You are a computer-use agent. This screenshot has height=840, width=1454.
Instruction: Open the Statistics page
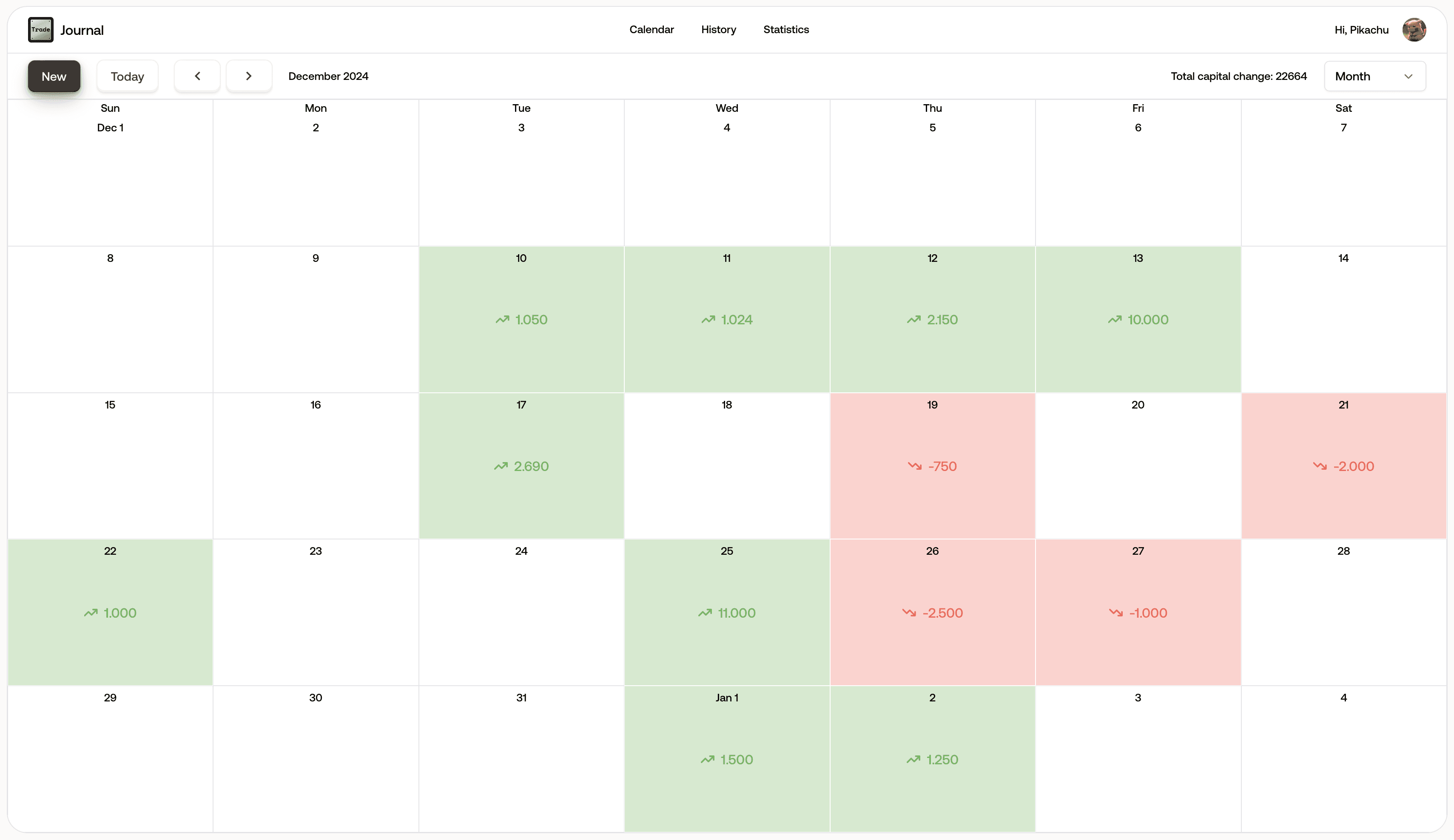pyautogui.click(x=786, y=29)
